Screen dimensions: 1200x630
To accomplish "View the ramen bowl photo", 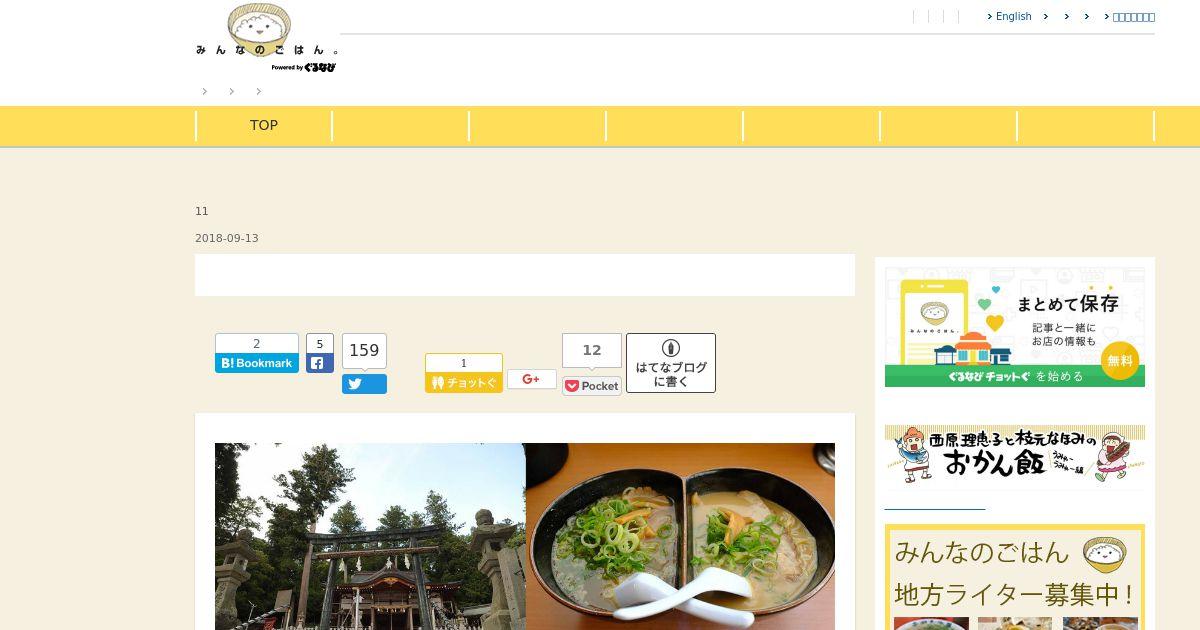I will [680, 536].
